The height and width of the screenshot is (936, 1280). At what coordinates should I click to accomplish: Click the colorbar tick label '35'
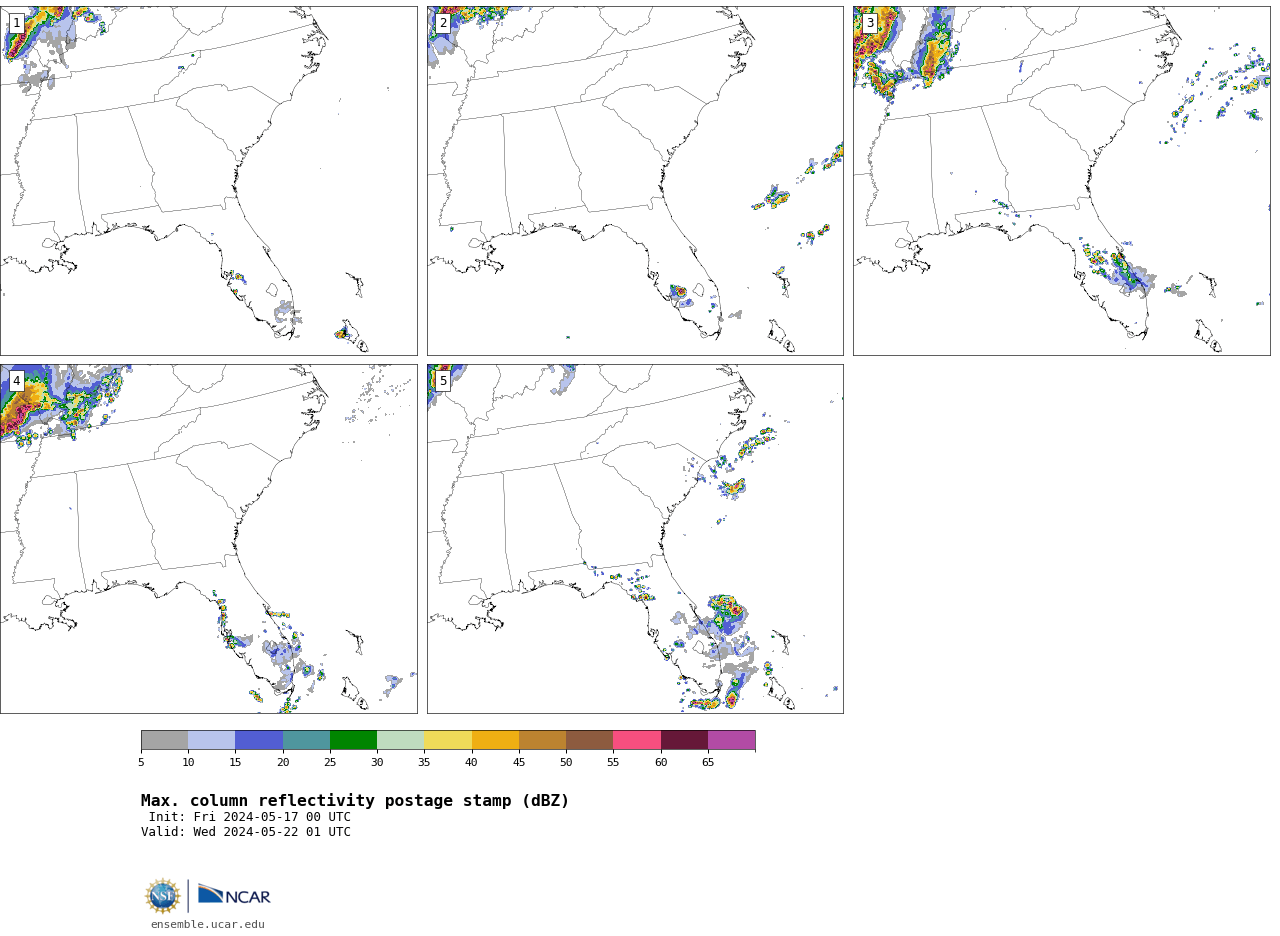[424, 763]
